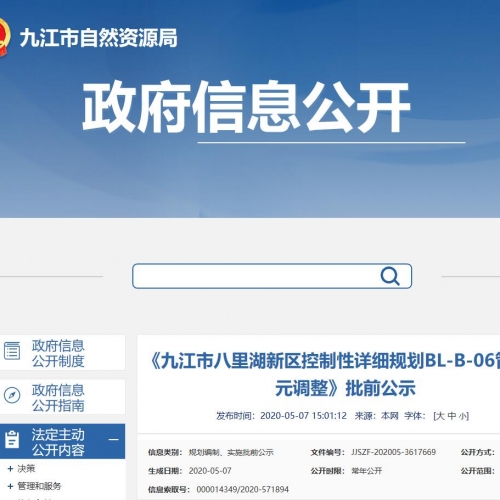Image resolution: width=500 pixels, height=500 pixels.
Task: Click index number 000014349/2020-571894
Action: coord(243,490)
